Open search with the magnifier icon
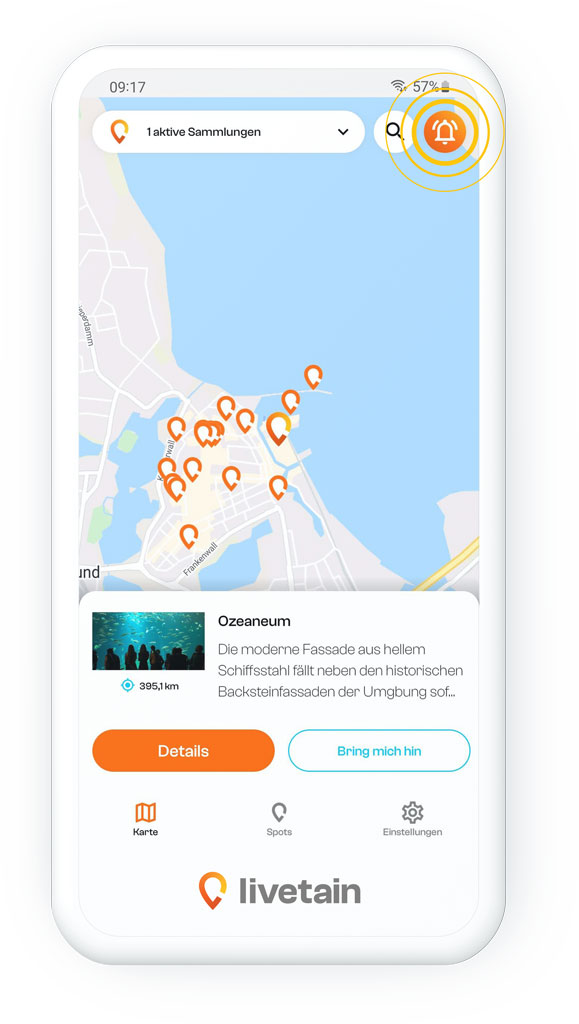This screenshot has height=1024, width=579. [x=394, y=131]
